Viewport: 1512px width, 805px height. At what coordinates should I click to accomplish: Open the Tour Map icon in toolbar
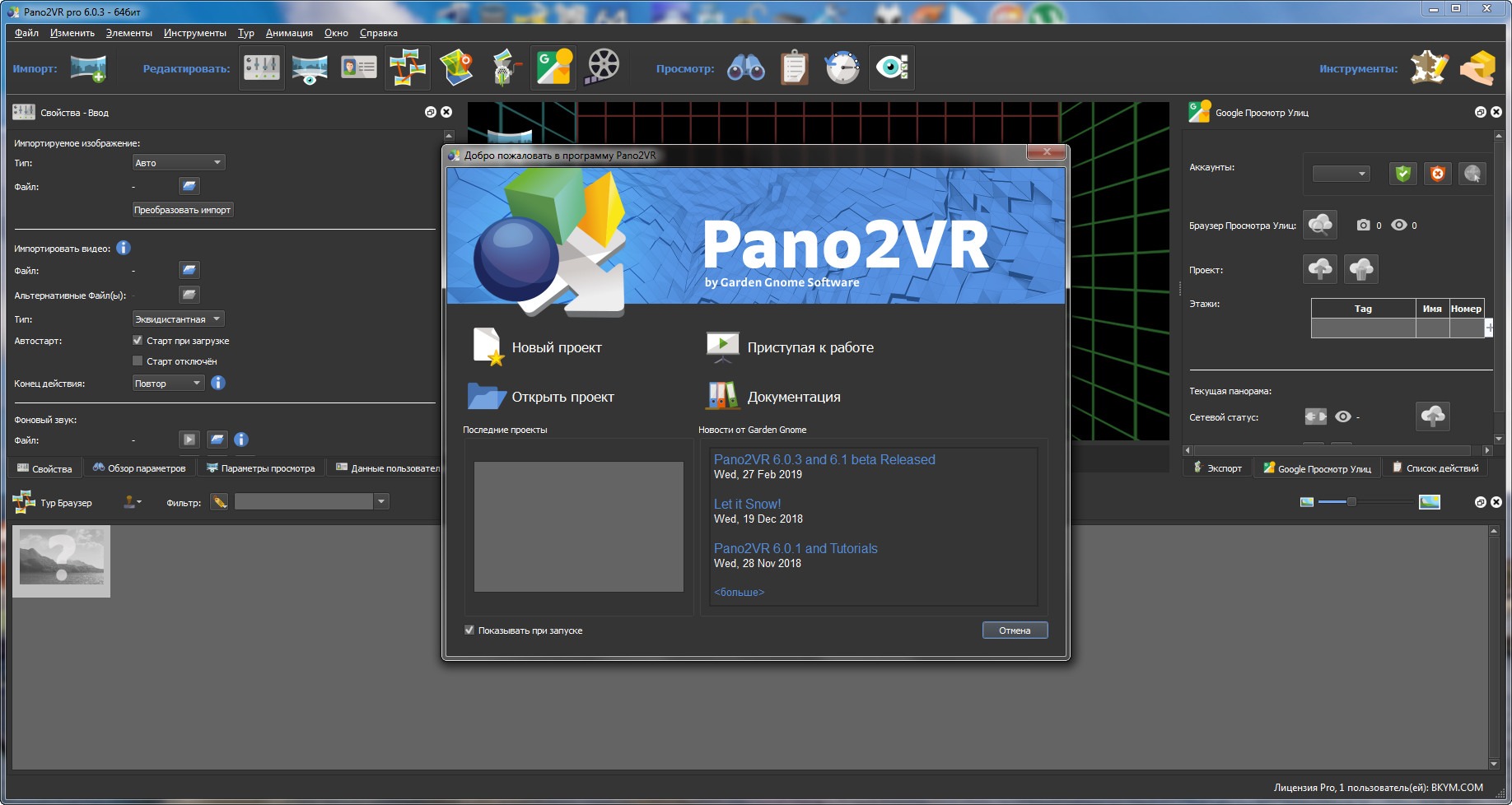pos(456,67)
